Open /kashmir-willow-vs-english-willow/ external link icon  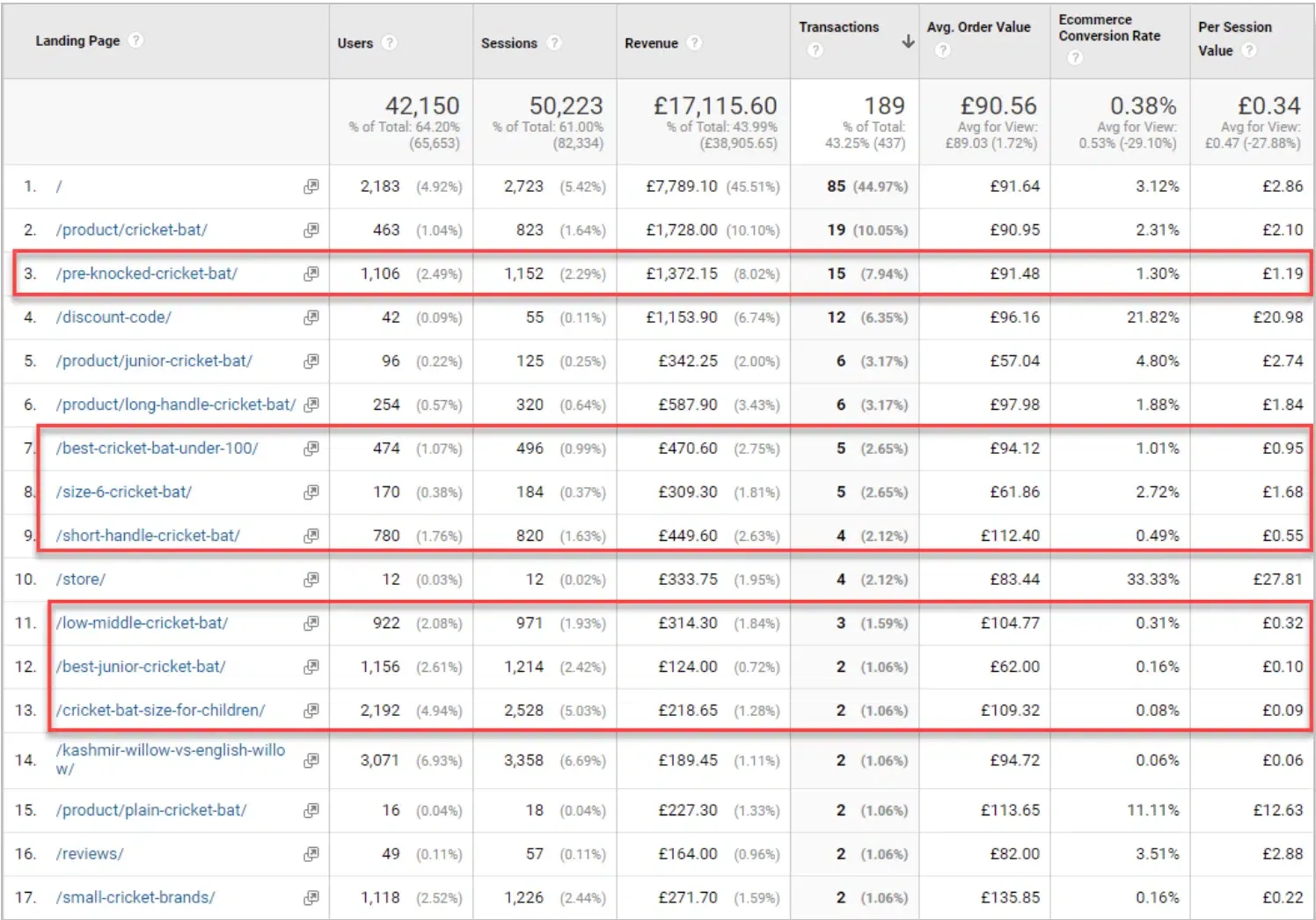(x=311, y=760)
